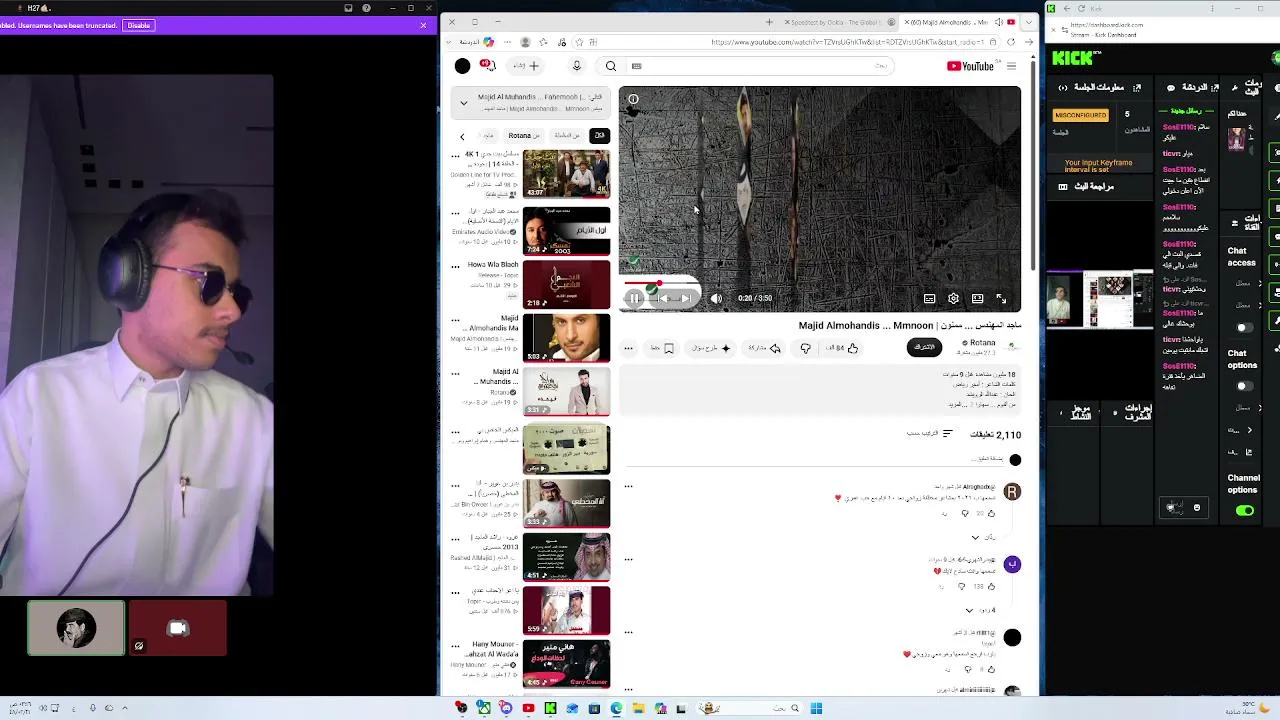Switch player to theater mode
Screen dimensions: 1280x720
pos(977,298)
